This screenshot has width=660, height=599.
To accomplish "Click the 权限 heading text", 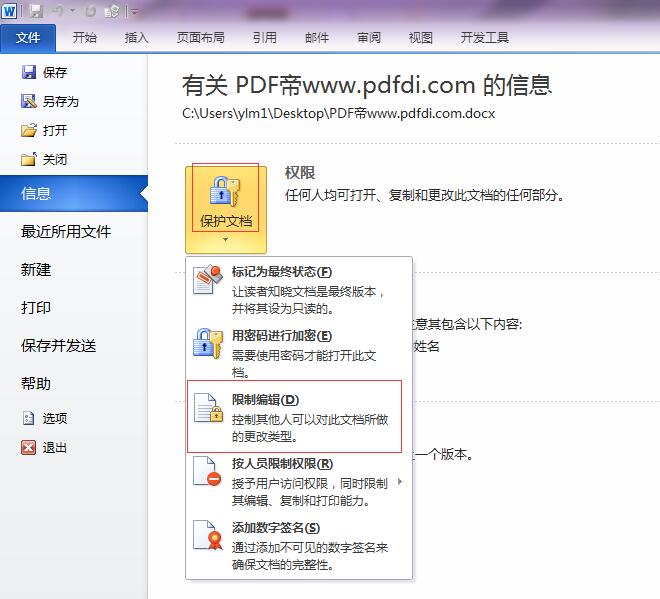I will click(x=300, y=173).
